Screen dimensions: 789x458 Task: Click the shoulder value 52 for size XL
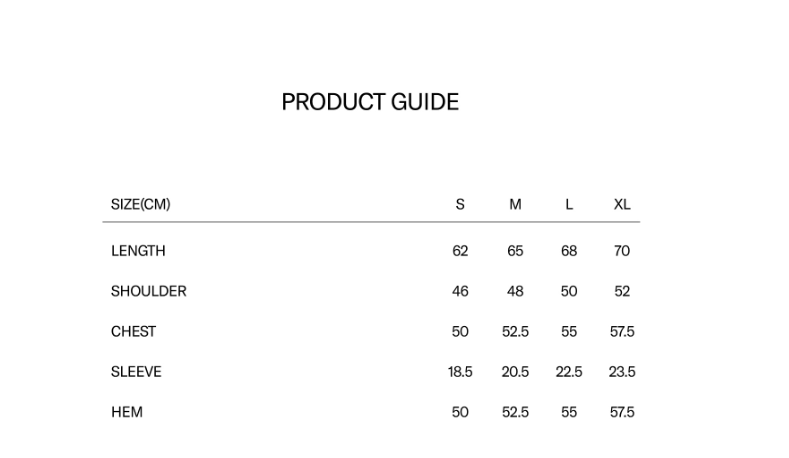coord(622,291)
